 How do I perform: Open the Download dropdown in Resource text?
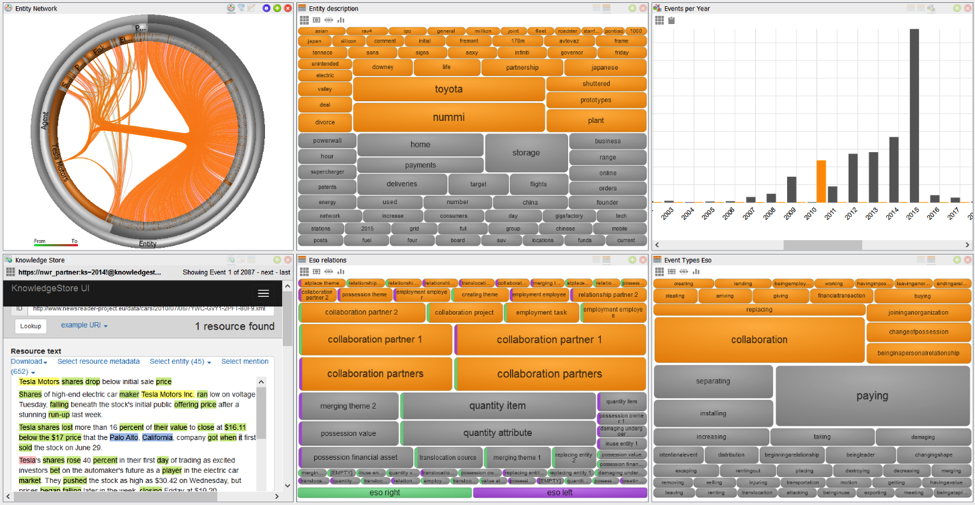[x=29, y=361]
